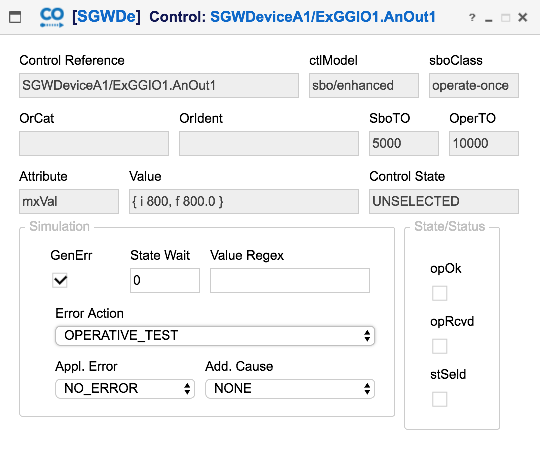Click the [SGWDe] title text

tap(106, 17)
